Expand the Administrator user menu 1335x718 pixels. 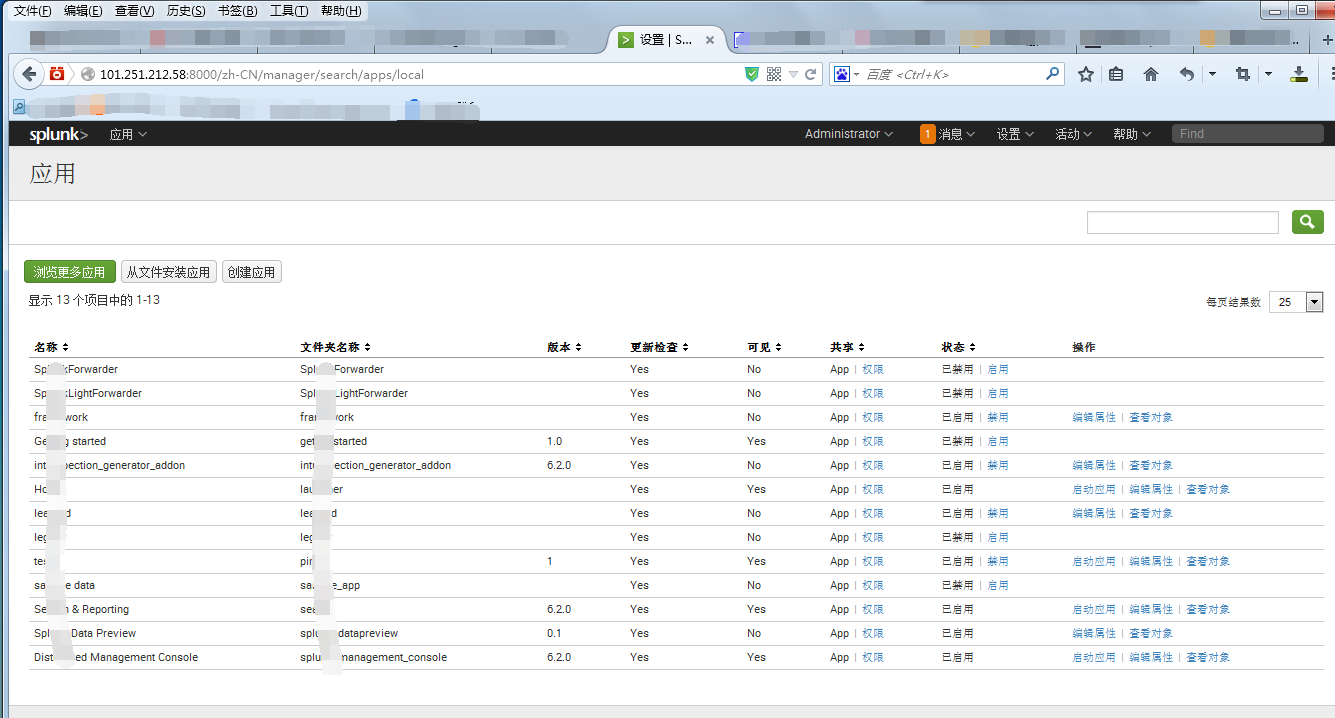click(849, 134)
